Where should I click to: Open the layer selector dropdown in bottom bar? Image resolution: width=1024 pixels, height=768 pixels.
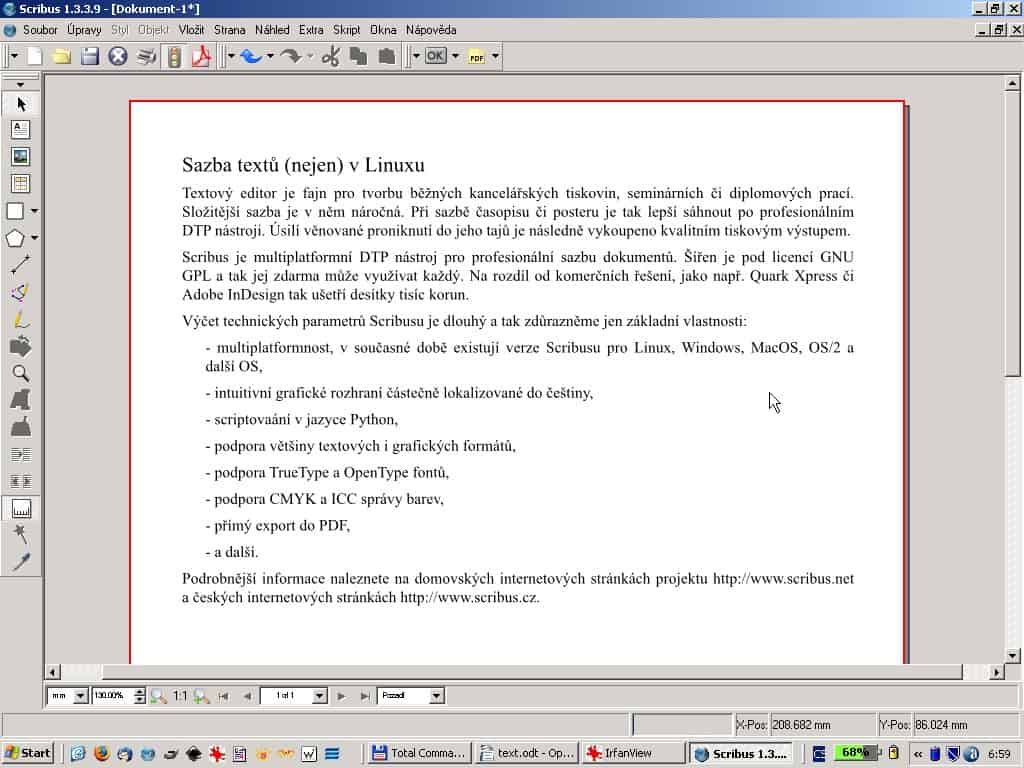[437, 696]
